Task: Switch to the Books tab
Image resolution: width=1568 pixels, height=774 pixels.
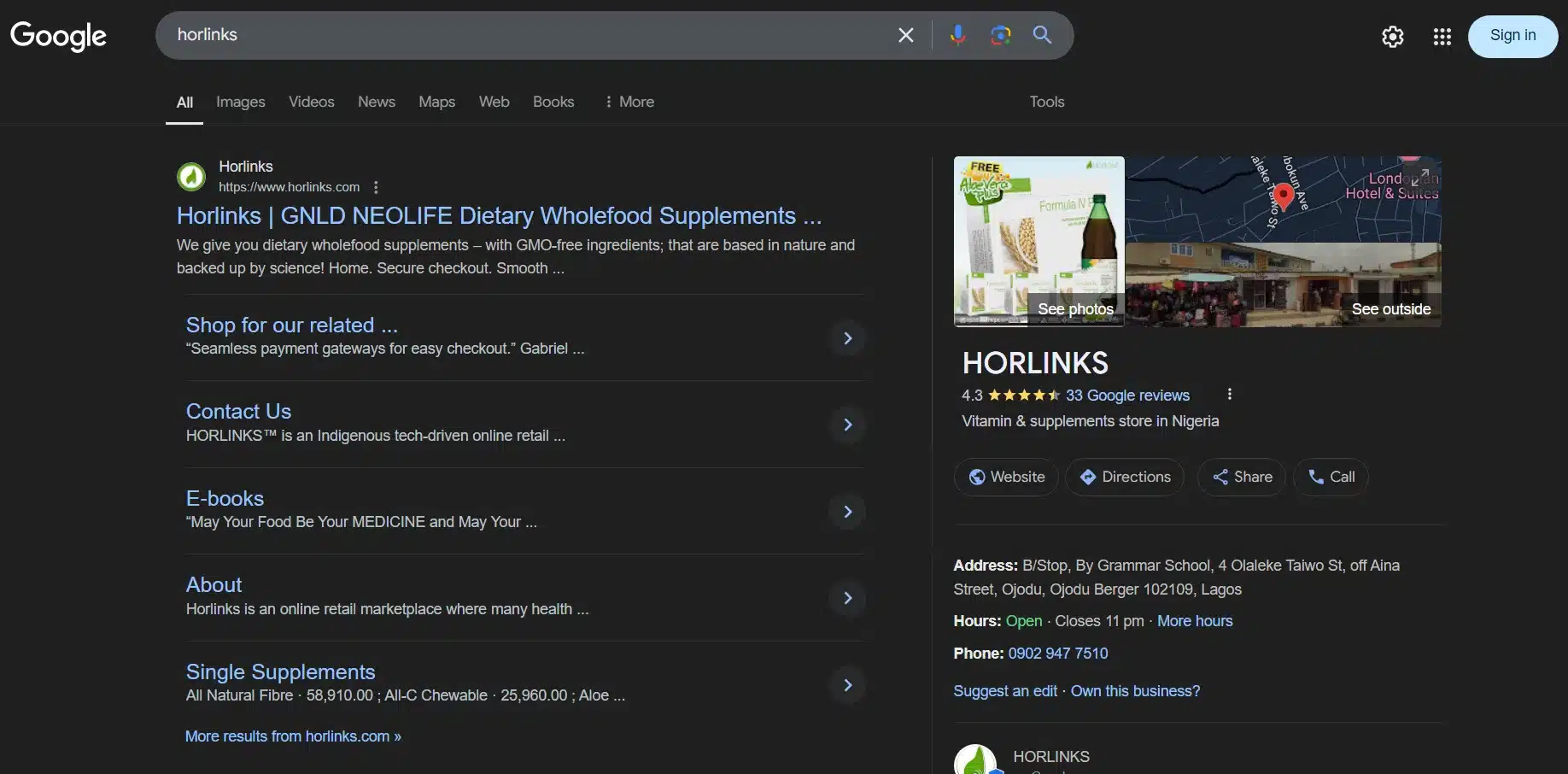Action: click(553, 102)
